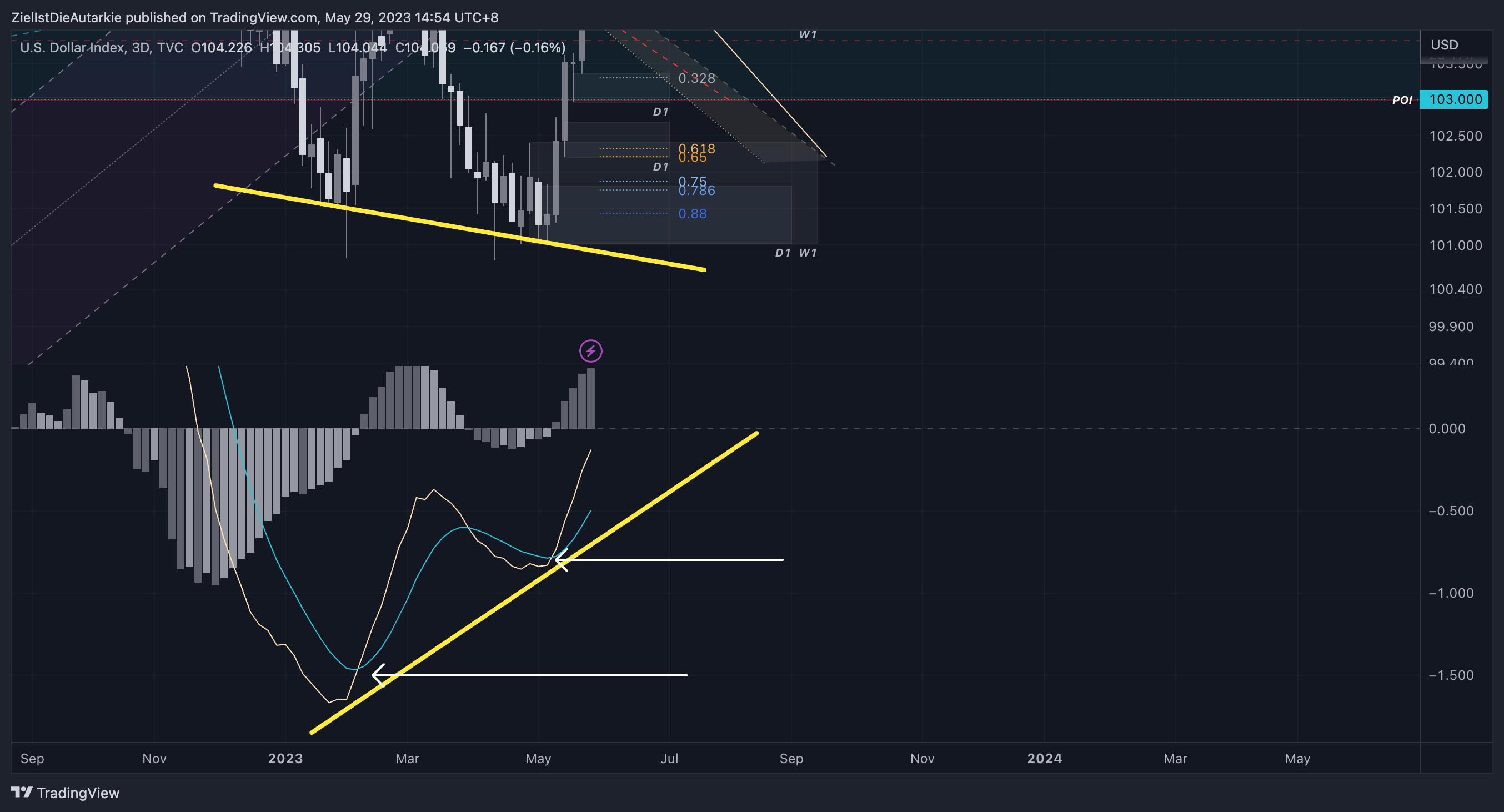
Task: Click the Jul label on time axis
Action: click(669, 758)
